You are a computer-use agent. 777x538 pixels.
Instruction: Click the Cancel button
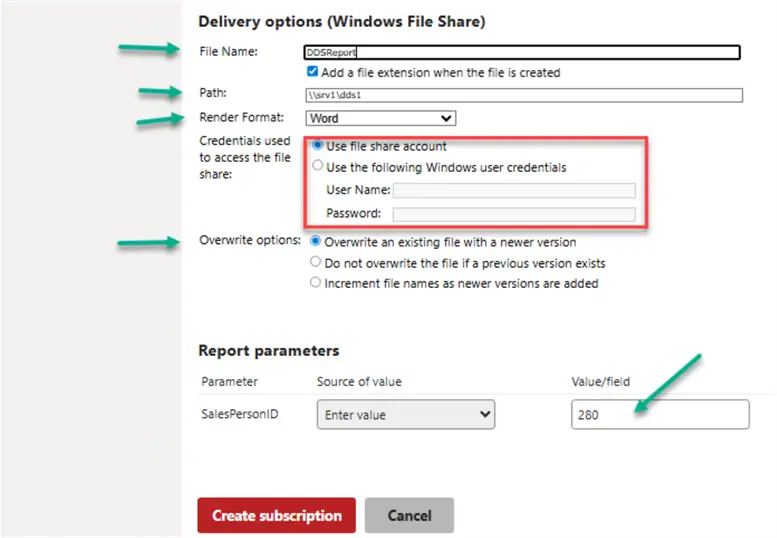click(409, 516)
